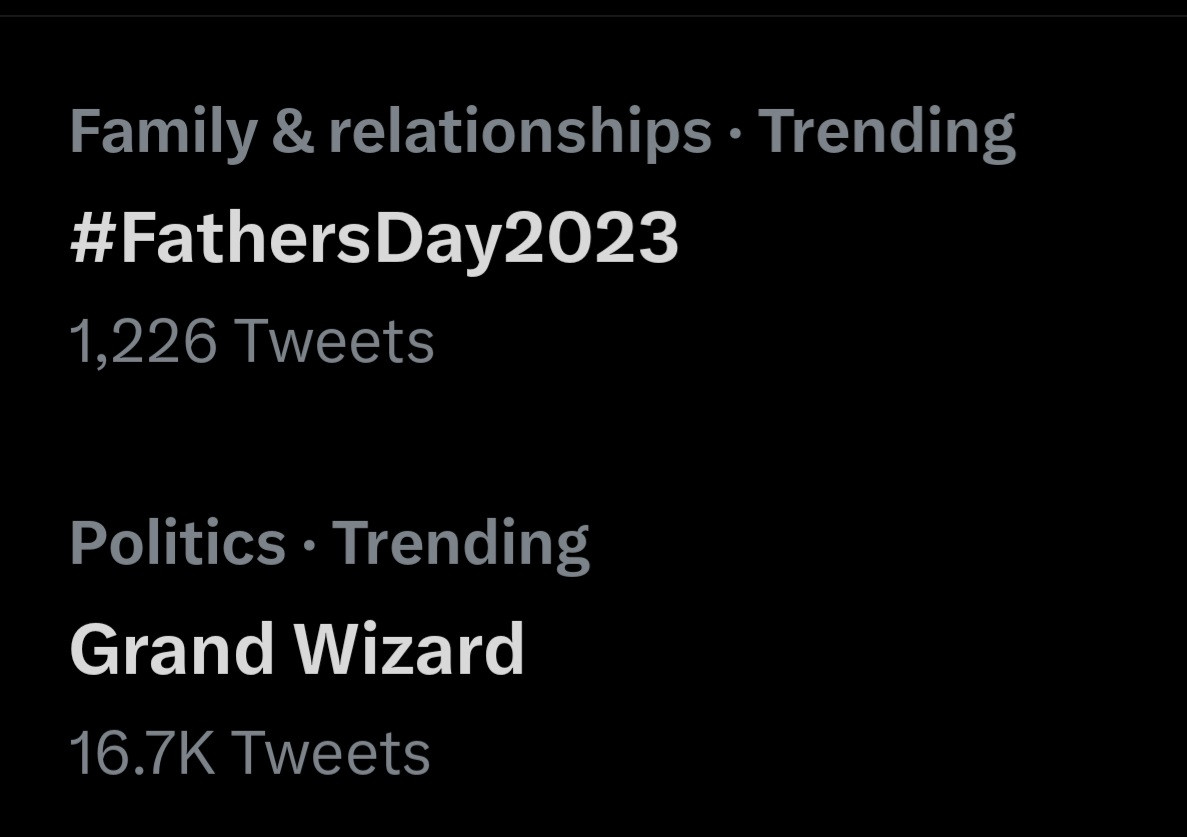Tap the number "1,226" under the hashtag
This screenshot has width=1187, height=837.
[143, 342]
